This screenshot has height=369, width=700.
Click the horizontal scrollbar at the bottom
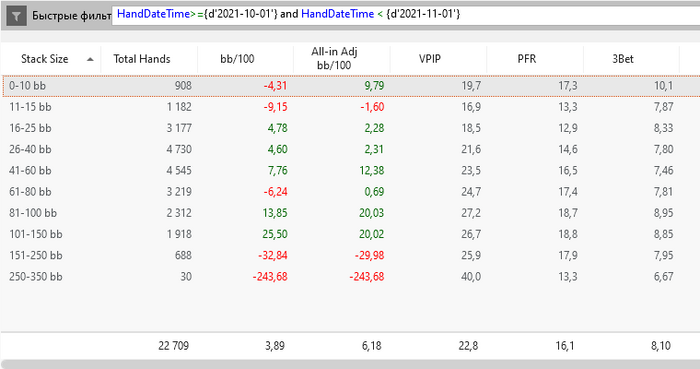[x=350, y=365]
